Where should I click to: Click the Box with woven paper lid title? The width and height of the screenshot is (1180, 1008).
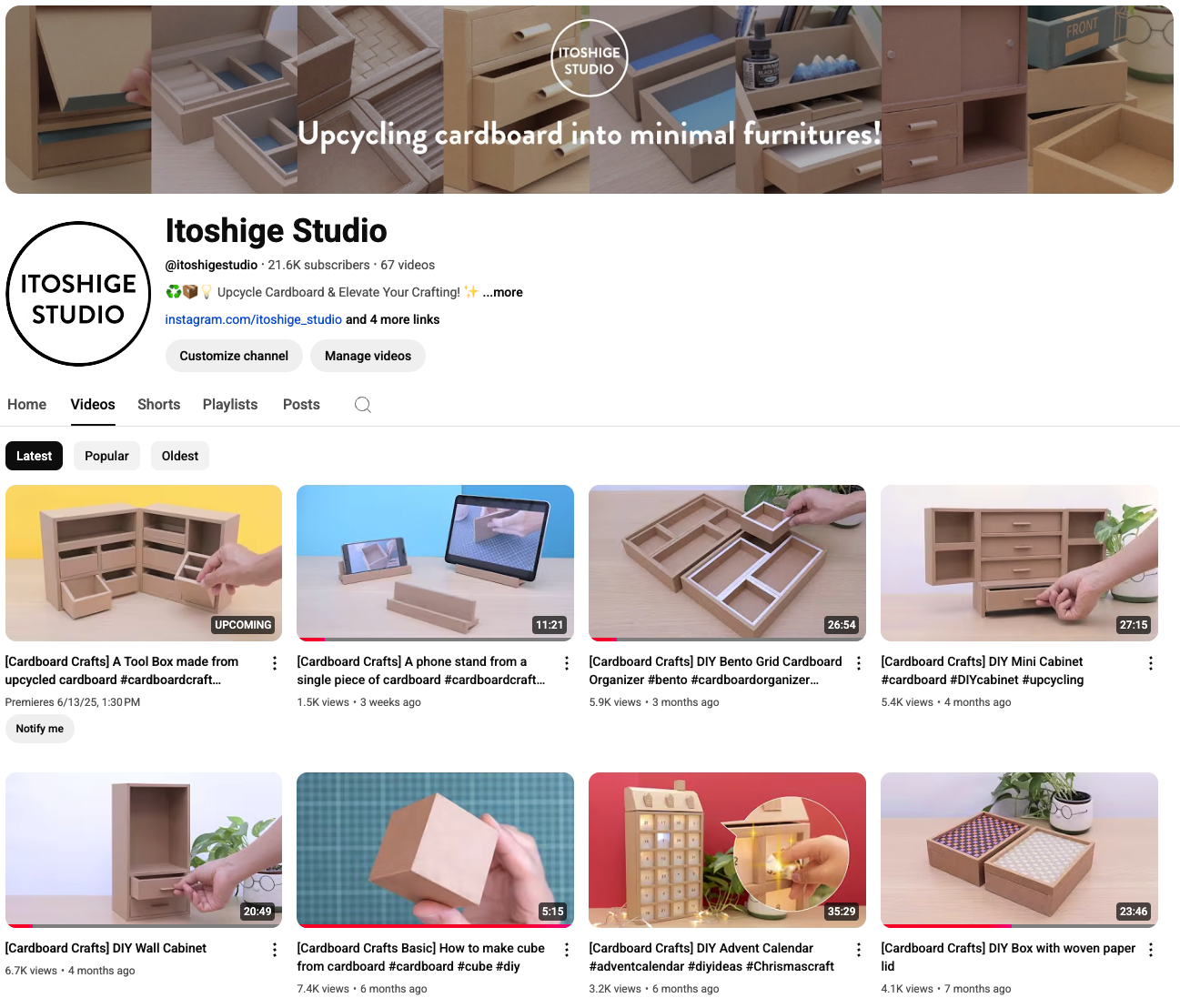1008,957
